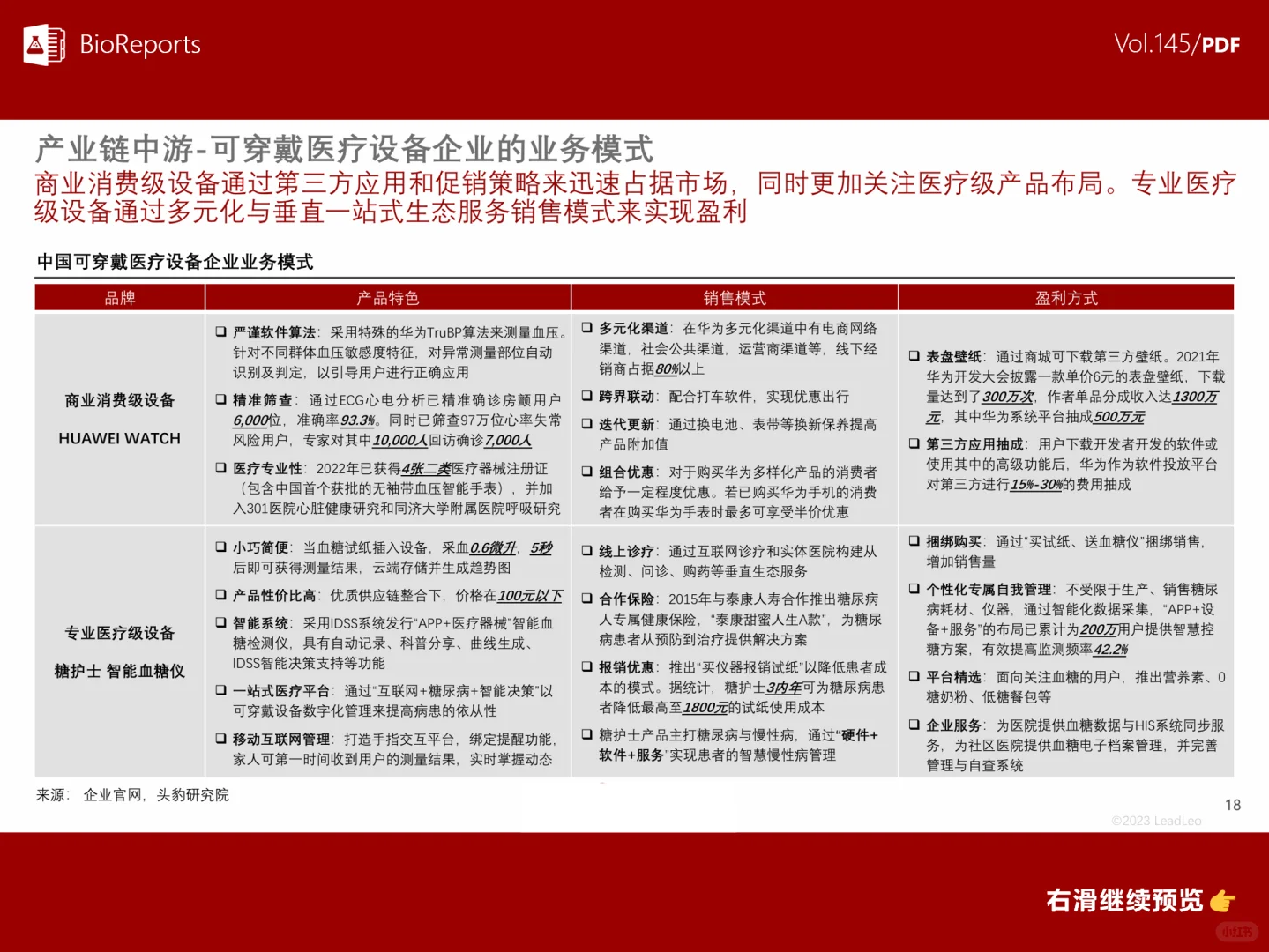Click the BioReports document logo icon
This screenshot has height=952, width=1269.
(x=44, y=44)
